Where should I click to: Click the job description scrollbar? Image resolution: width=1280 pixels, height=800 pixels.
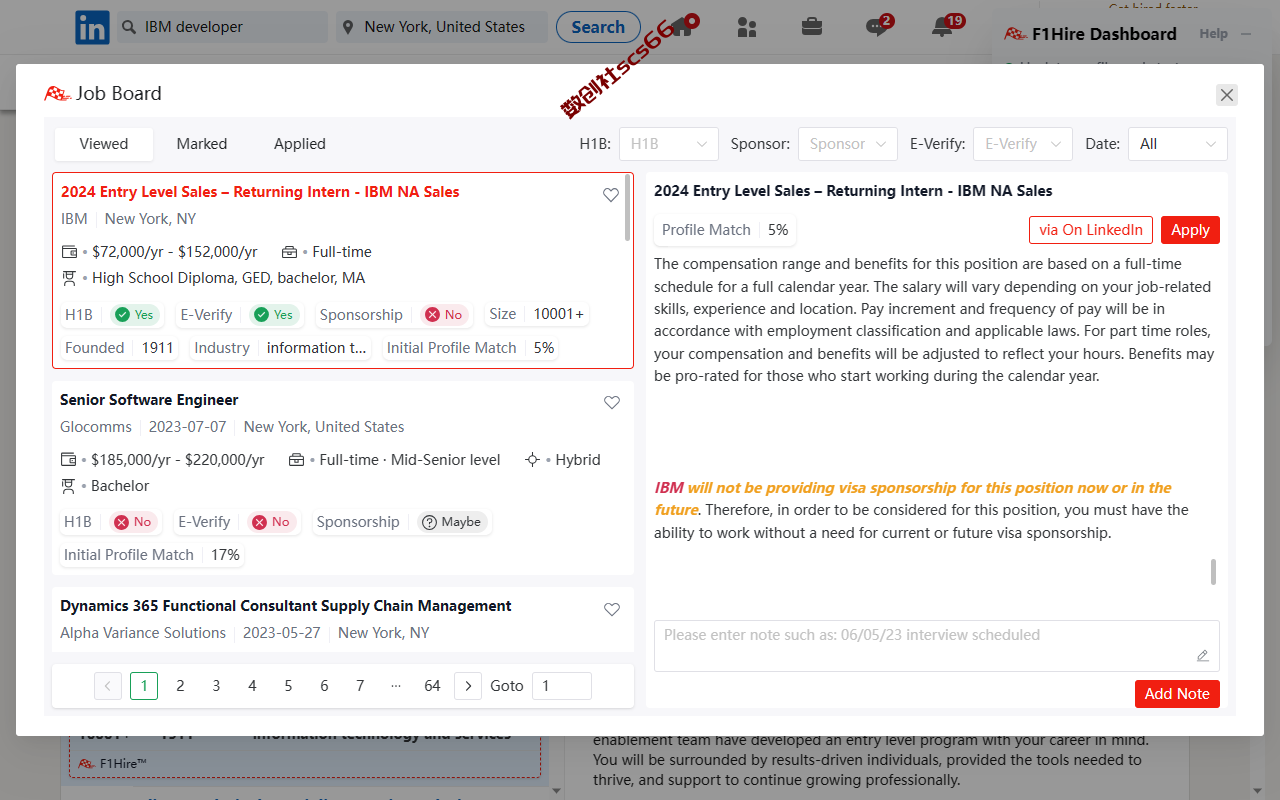tap(1213, 572)
